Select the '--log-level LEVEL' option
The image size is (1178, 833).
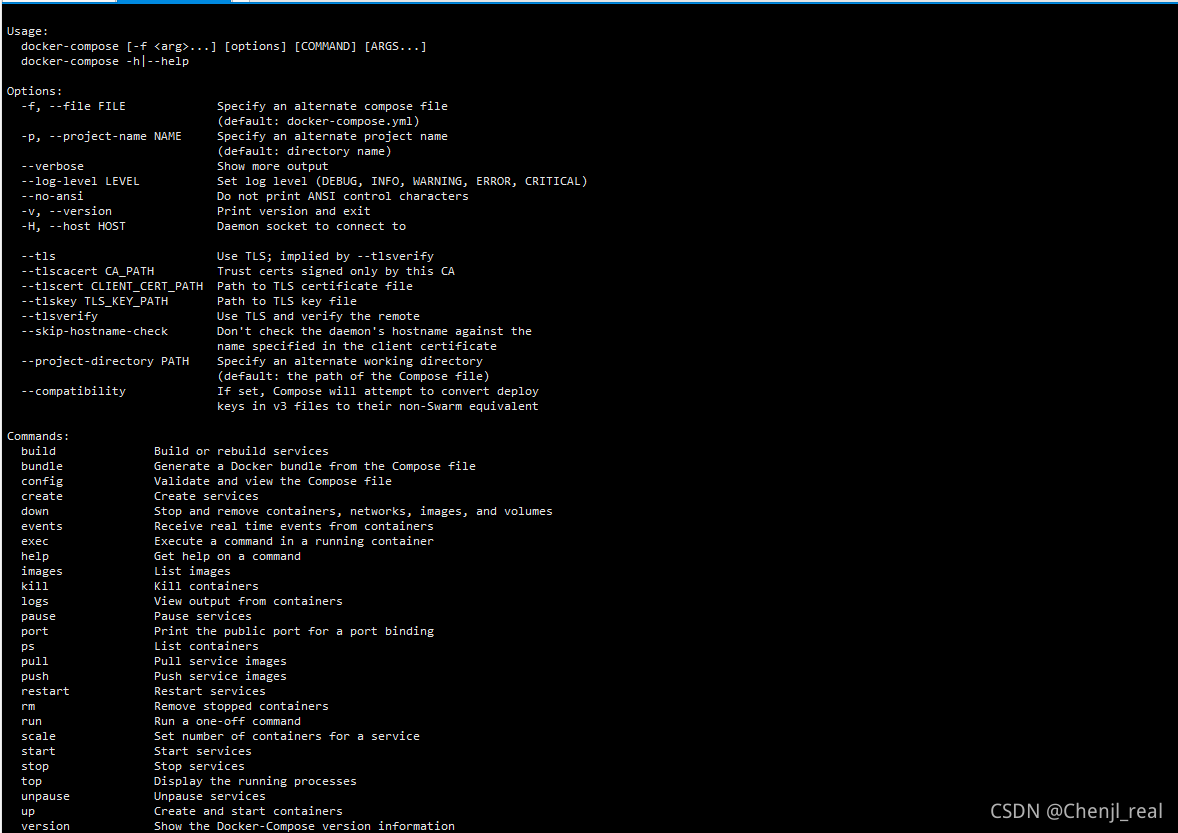point(80,182)
